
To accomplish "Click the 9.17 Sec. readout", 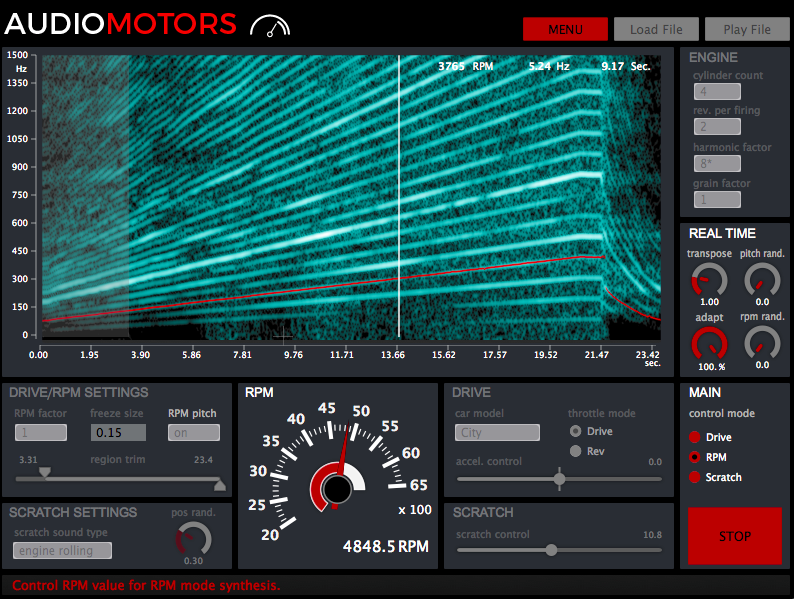I will 625,66.
